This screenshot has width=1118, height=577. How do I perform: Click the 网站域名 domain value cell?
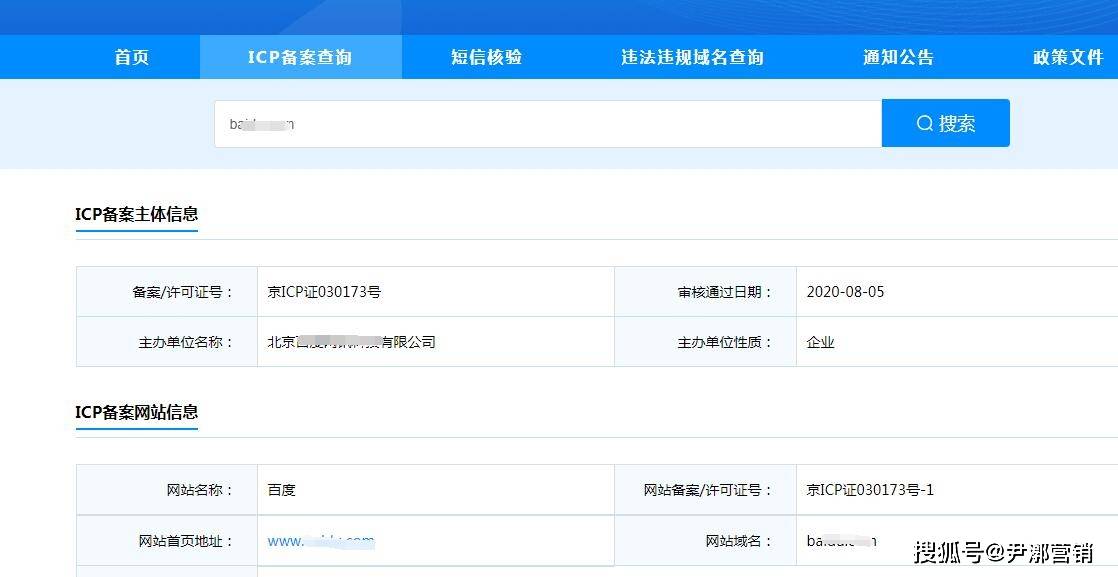coord(840,540)
